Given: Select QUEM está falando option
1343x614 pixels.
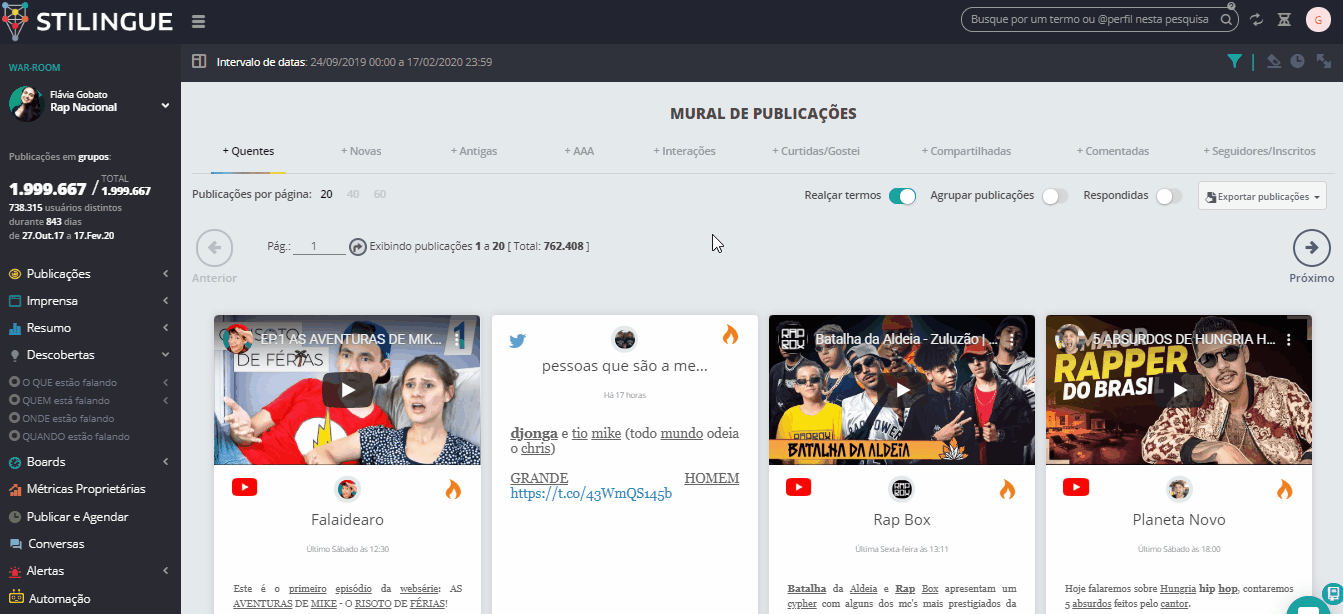Looking at the screenshot, I should coord(59,400).
